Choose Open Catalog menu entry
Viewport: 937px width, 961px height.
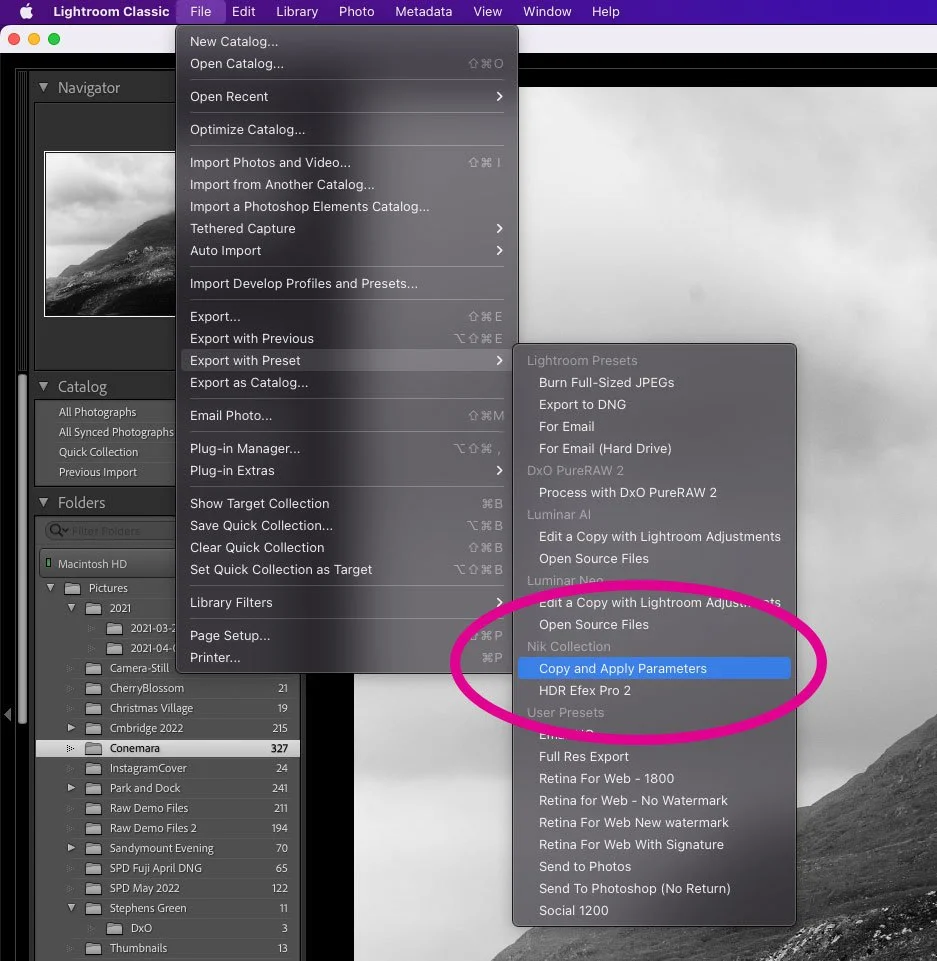pos(346,64)
